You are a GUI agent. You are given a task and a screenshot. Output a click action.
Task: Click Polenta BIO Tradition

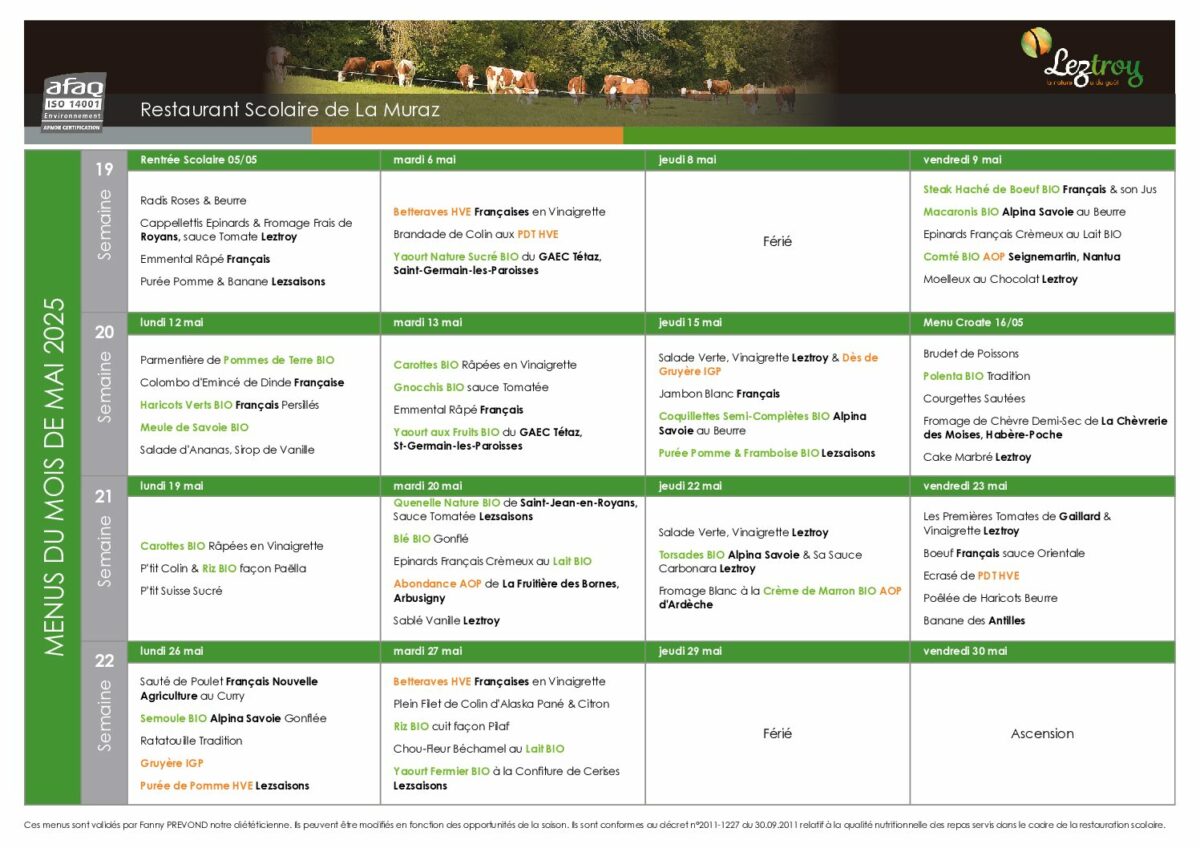[x=976, y=377]
